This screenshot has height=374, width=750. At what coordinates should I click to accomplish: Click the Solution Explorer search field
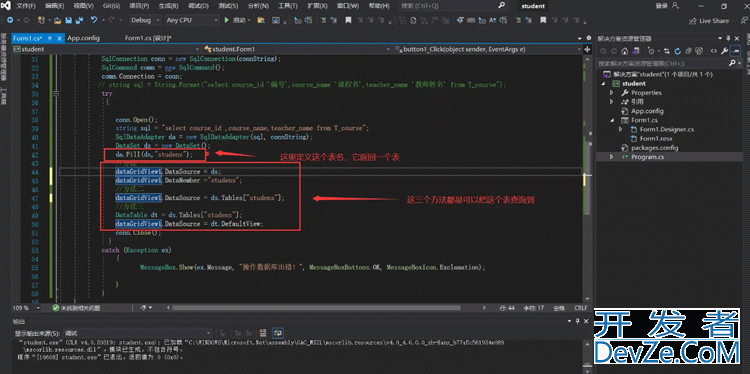coord(662,63)
